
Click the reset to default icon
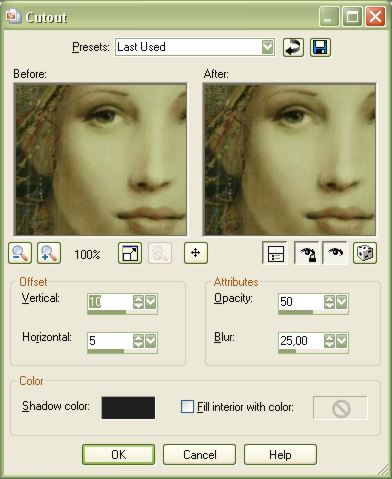[x=293, y=47]
